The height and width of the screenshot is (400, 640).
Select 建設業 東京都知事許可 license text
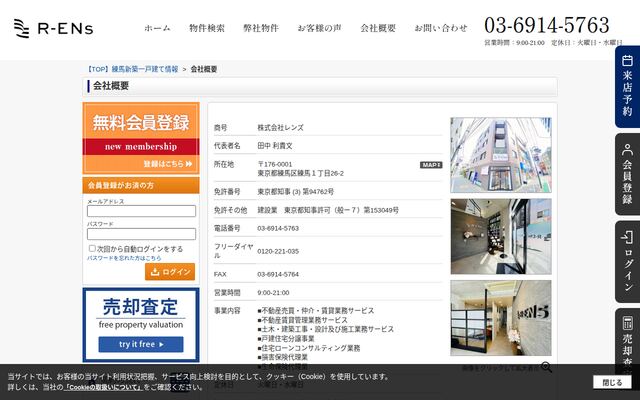[x=328, y=210]
